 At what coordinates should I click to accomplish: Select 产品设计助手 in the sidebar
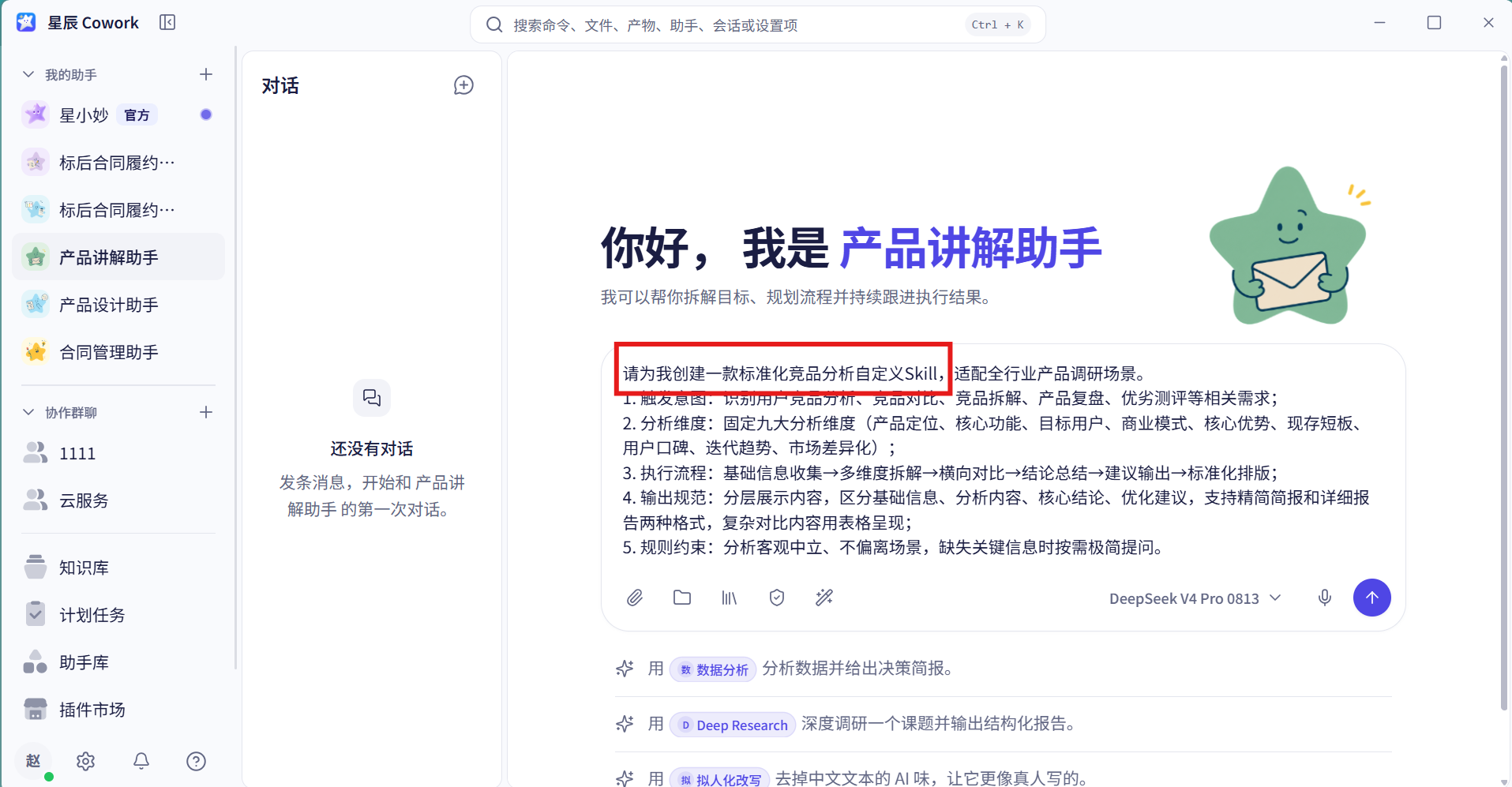[118, 305]
